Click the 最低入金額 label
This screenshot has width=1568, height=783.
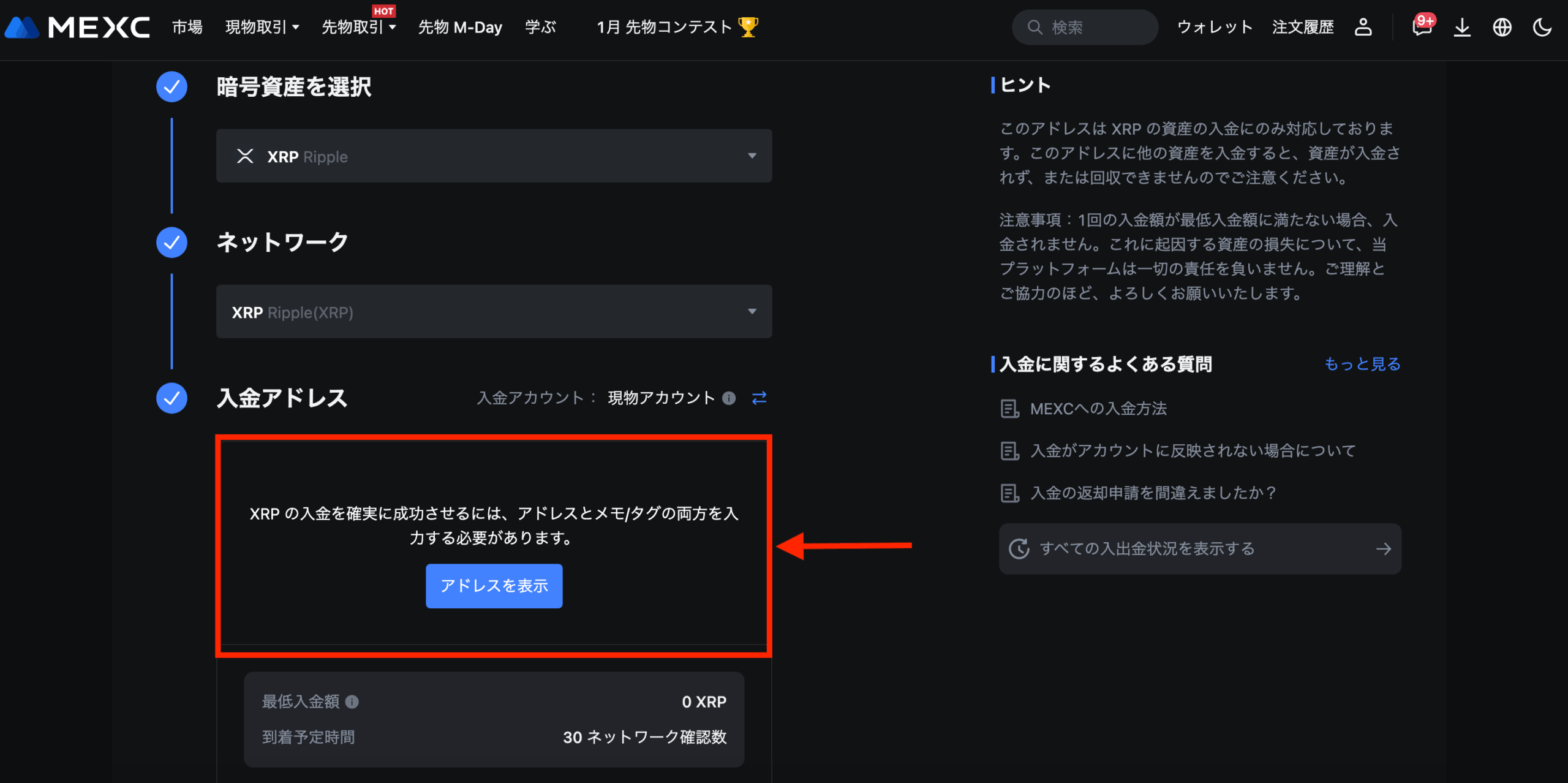(301, 702)
